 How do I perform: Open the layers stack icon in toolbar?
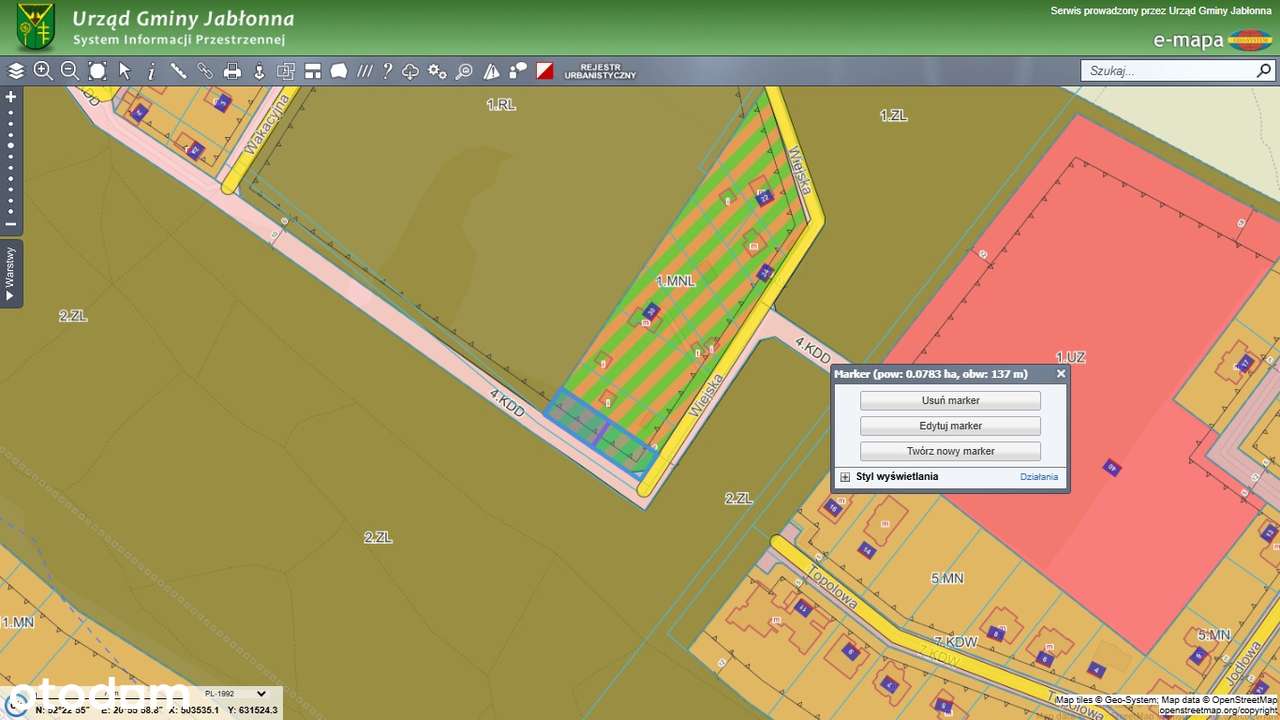pos(16,71)
